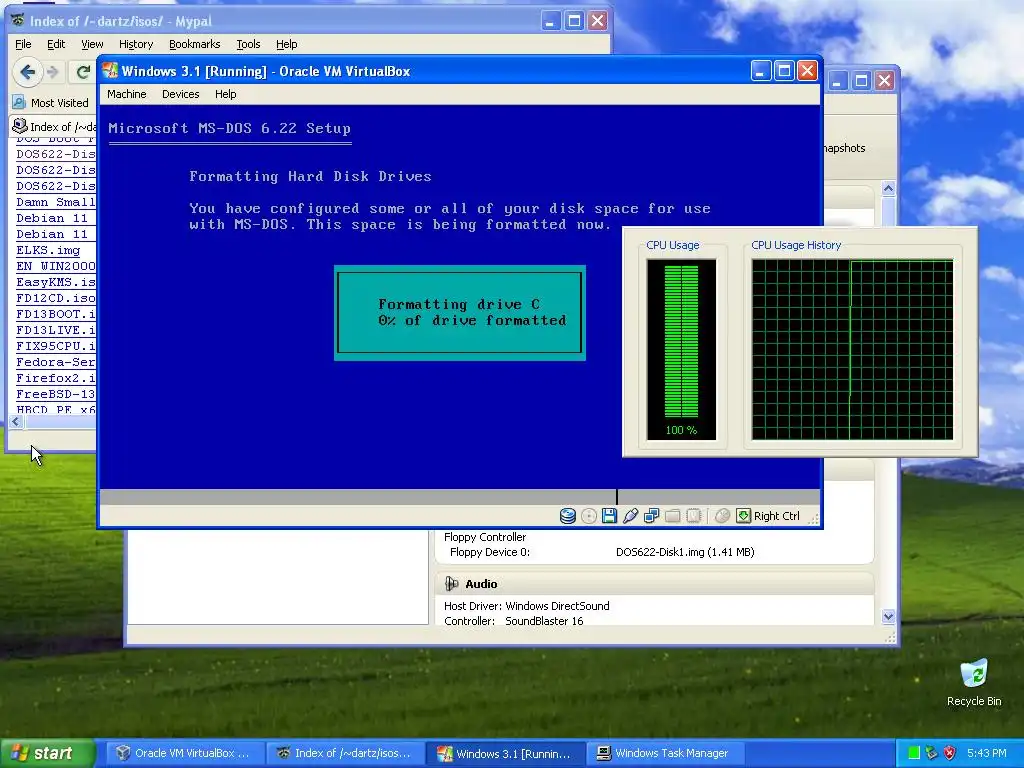Click the red Security Center shield tray icon

coord(950,753)
